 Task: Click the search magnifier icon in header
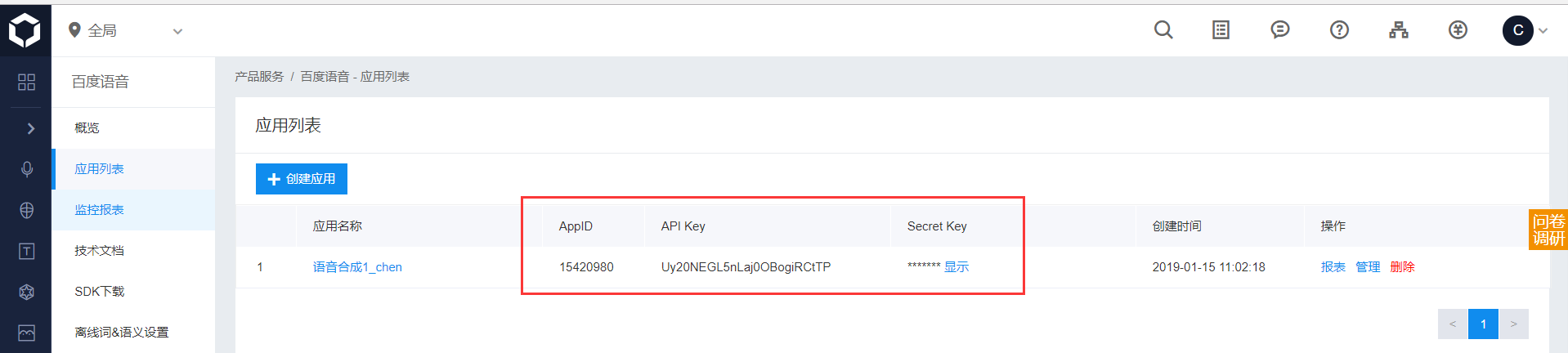pyautogui.click(x=1163, y=30)
